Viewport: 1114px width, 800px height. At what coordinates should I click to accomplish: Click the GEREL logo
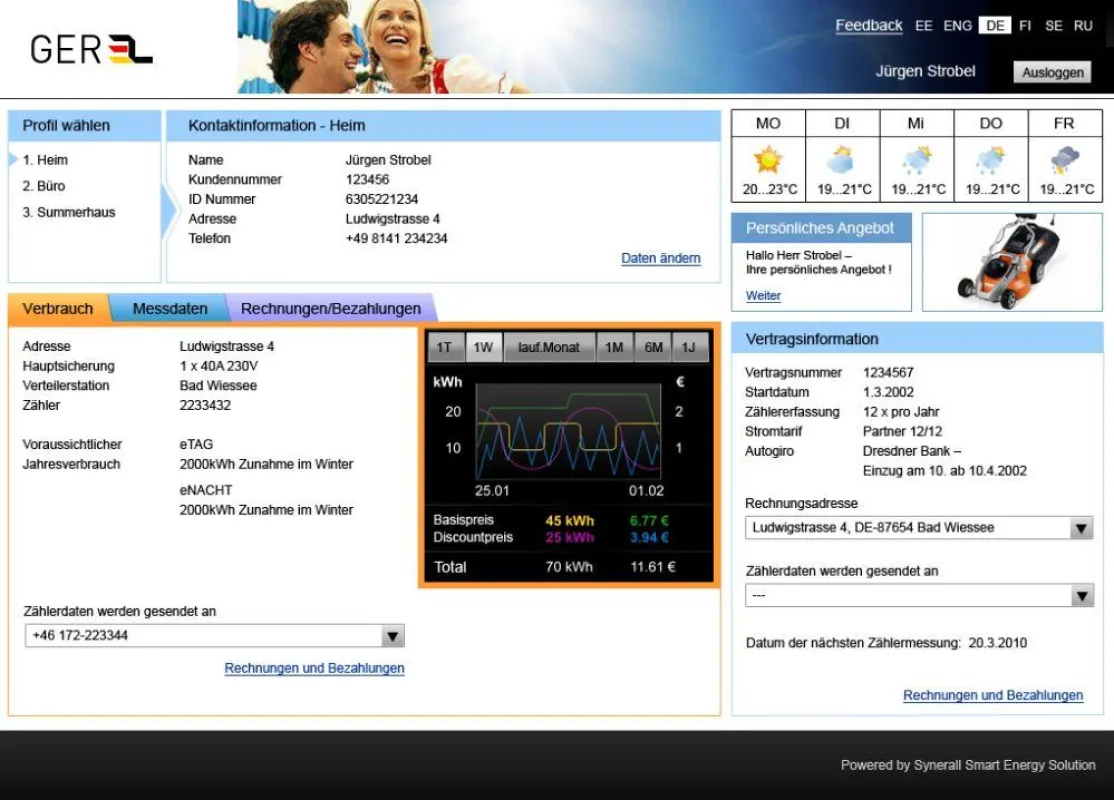[91, 50]
